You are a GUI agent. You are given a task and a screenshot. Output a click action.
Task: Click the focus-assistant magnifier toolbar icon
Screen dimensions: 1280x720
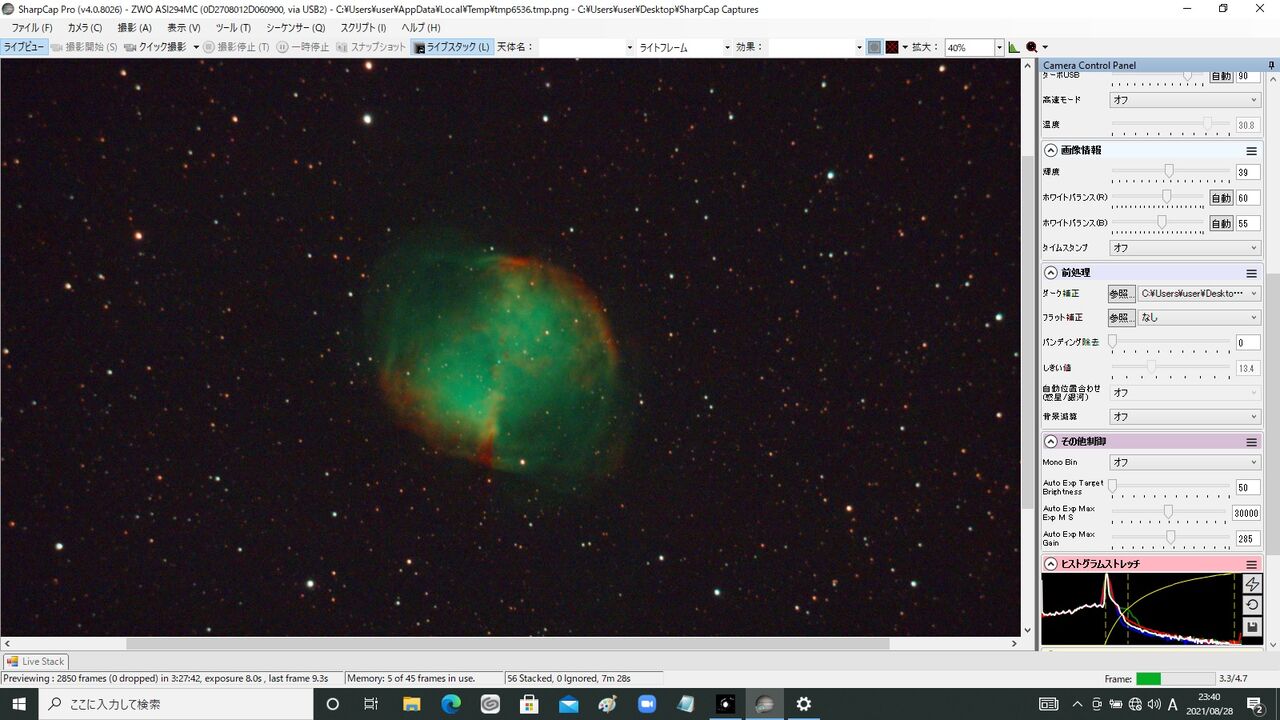(1031, 47)
